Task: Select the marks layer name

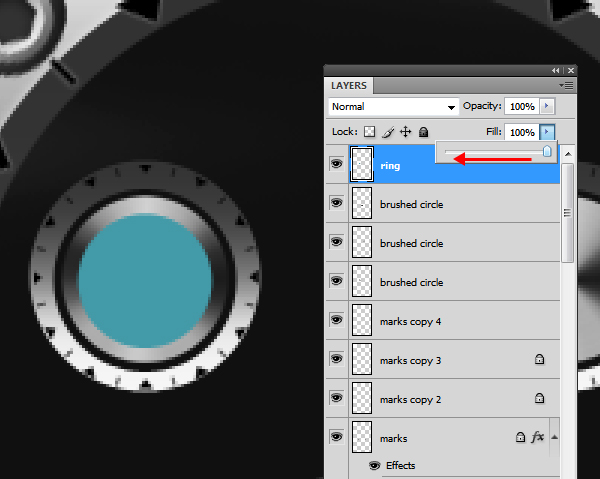Action: tap(393, 438)
